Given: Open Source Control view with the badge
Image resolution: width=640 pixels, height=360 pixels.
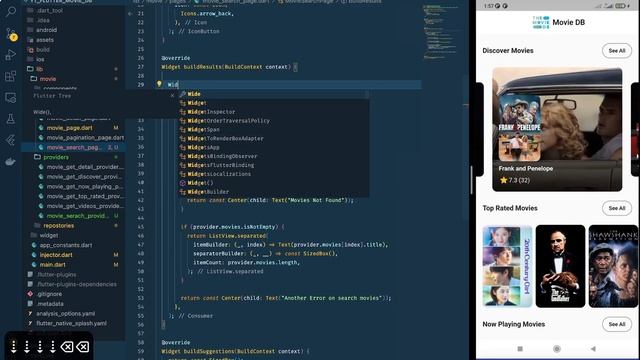Looking at the screenshot, I should (x=11, y=34).
